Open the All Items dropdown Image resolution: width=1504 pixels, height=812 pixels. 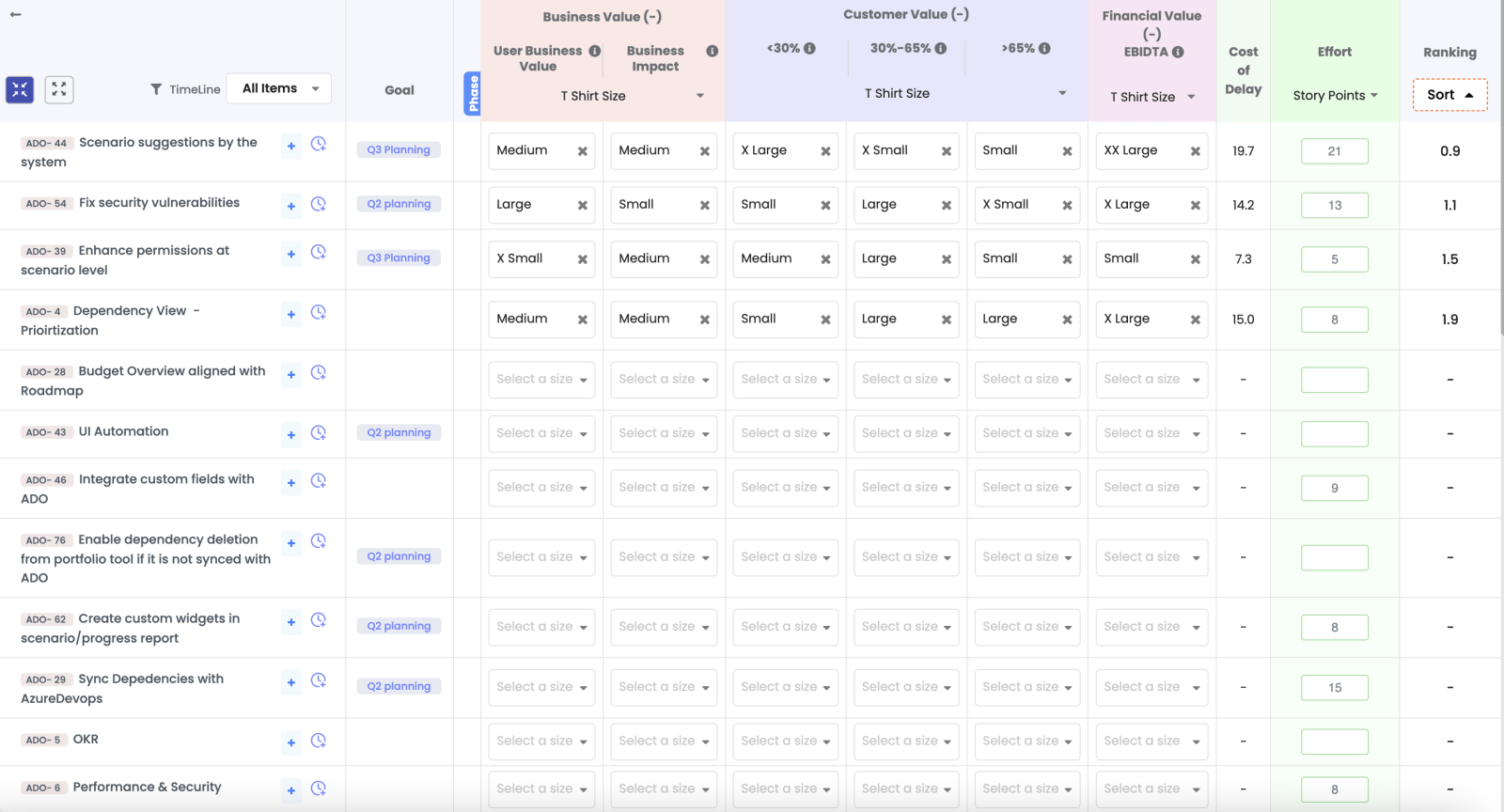(279, 88)
